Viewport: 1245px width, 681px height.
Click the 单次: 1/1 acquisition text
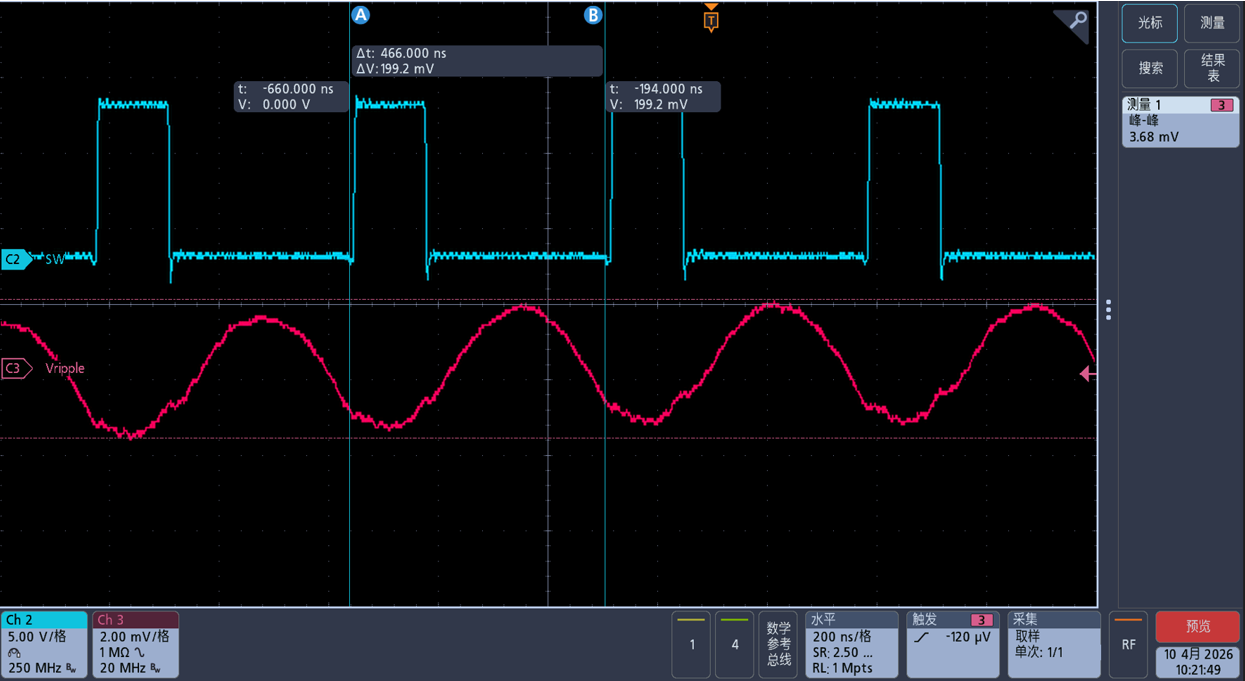pos(1039,652)
